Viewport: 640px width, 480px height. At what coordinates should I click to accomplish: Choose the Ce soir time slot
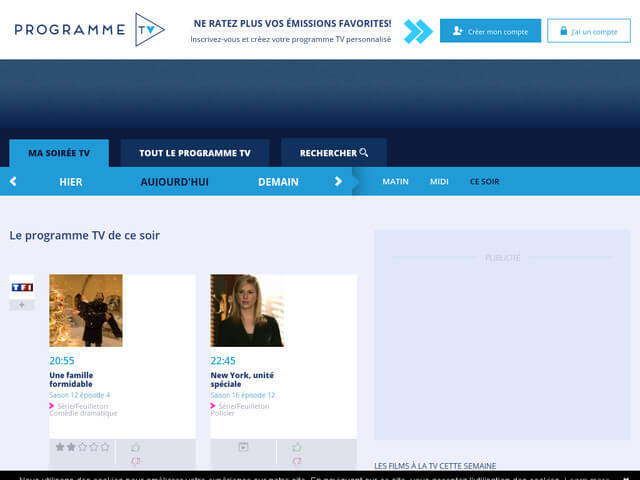(x=484, y=181)
